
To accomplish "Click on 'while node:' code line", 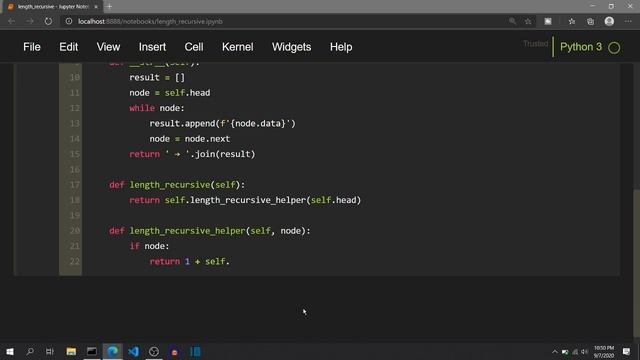I will tap(157, 108).
